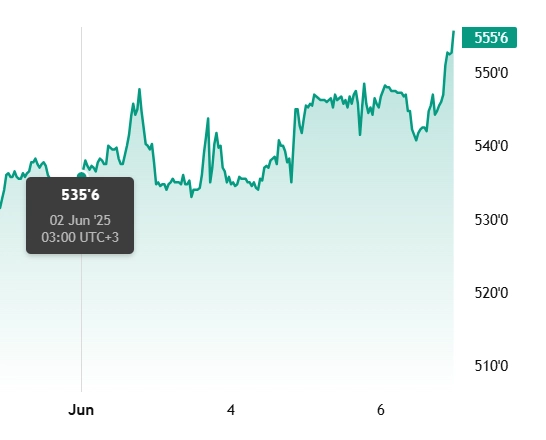Click the 540'0 price axis label
The width and height of the screenshot is (546, 440).
coord(491,146)
